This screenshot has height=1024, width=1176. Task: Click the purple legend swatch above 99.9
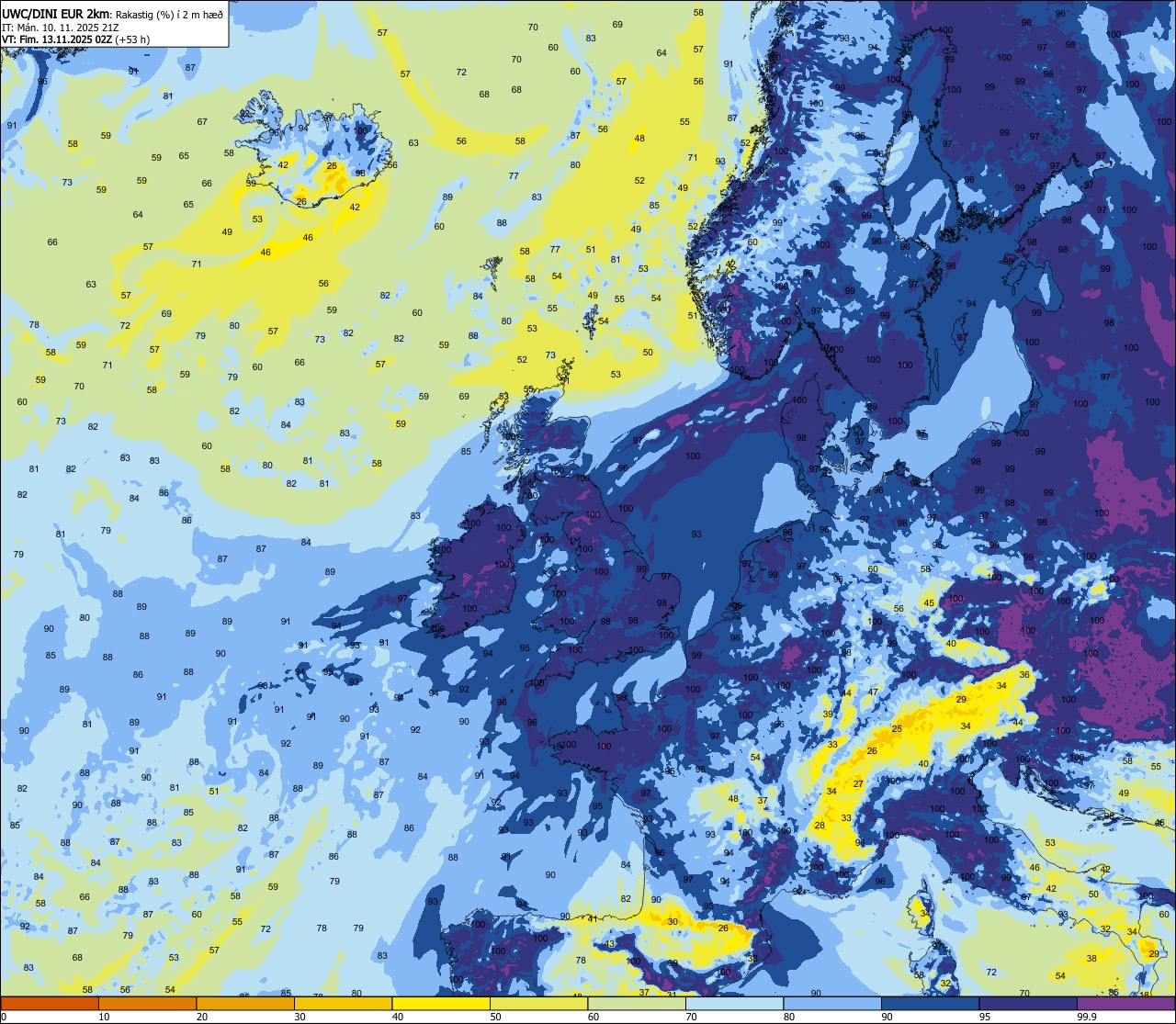tap(1125, 1003)
